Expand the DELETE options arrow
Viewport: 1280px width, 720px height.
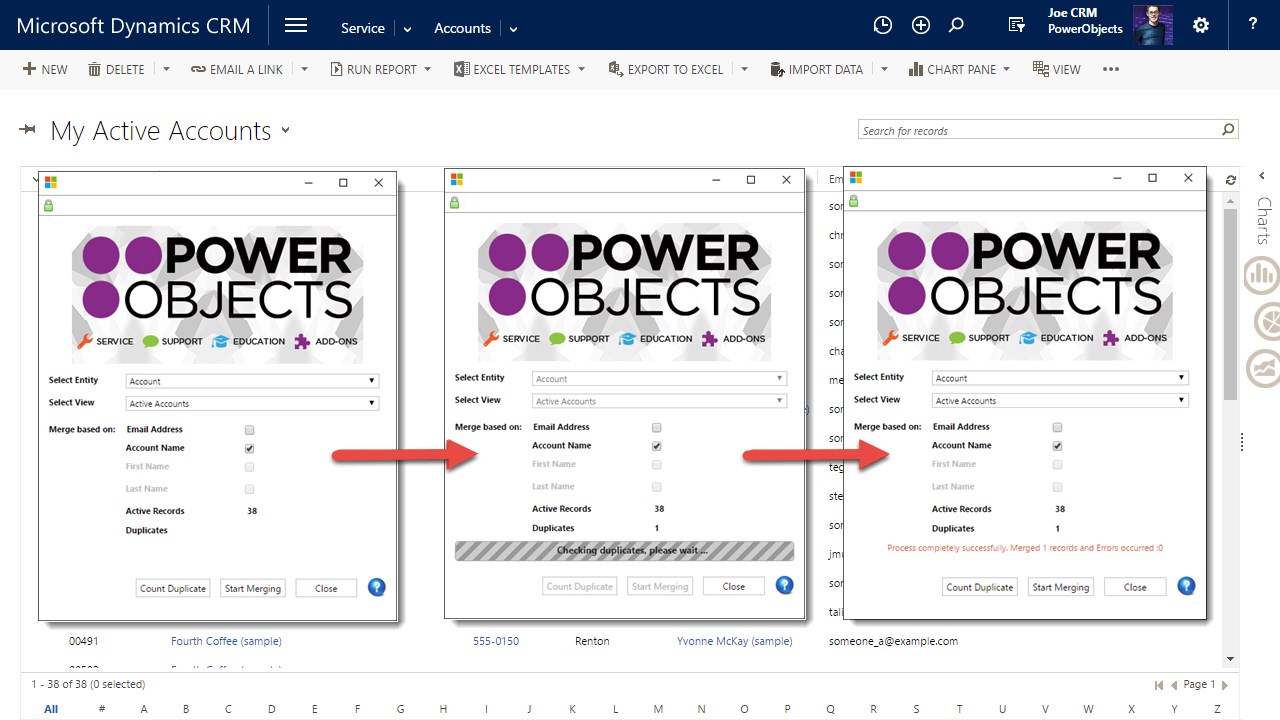[x=166, y=69]
